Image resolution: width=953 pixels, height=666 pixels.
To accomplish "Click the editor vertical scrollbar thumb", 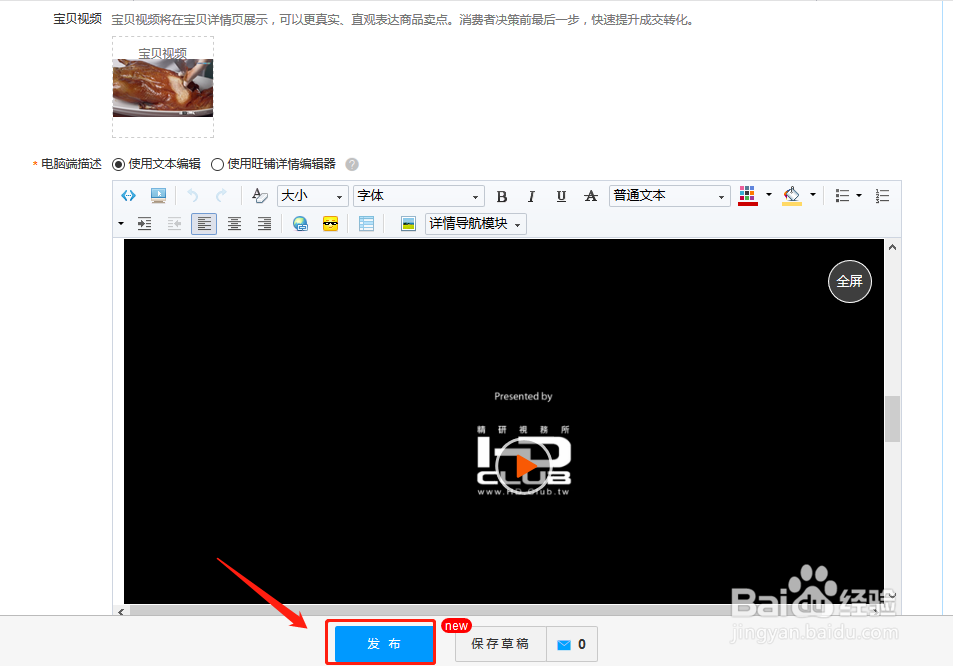I will (892, 419).
